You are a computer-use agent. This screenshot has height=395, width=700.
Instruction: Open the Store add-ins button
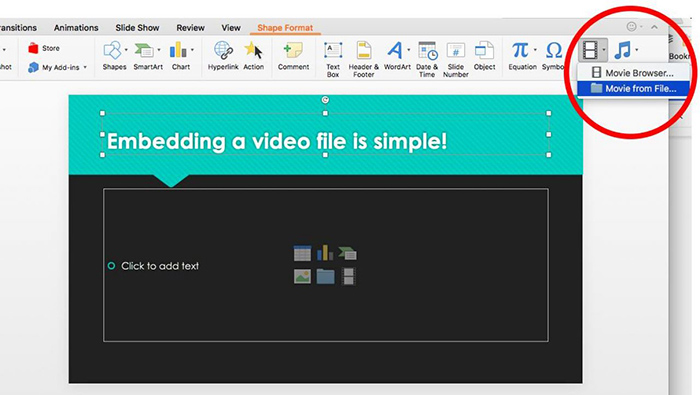tap(44, 48)
